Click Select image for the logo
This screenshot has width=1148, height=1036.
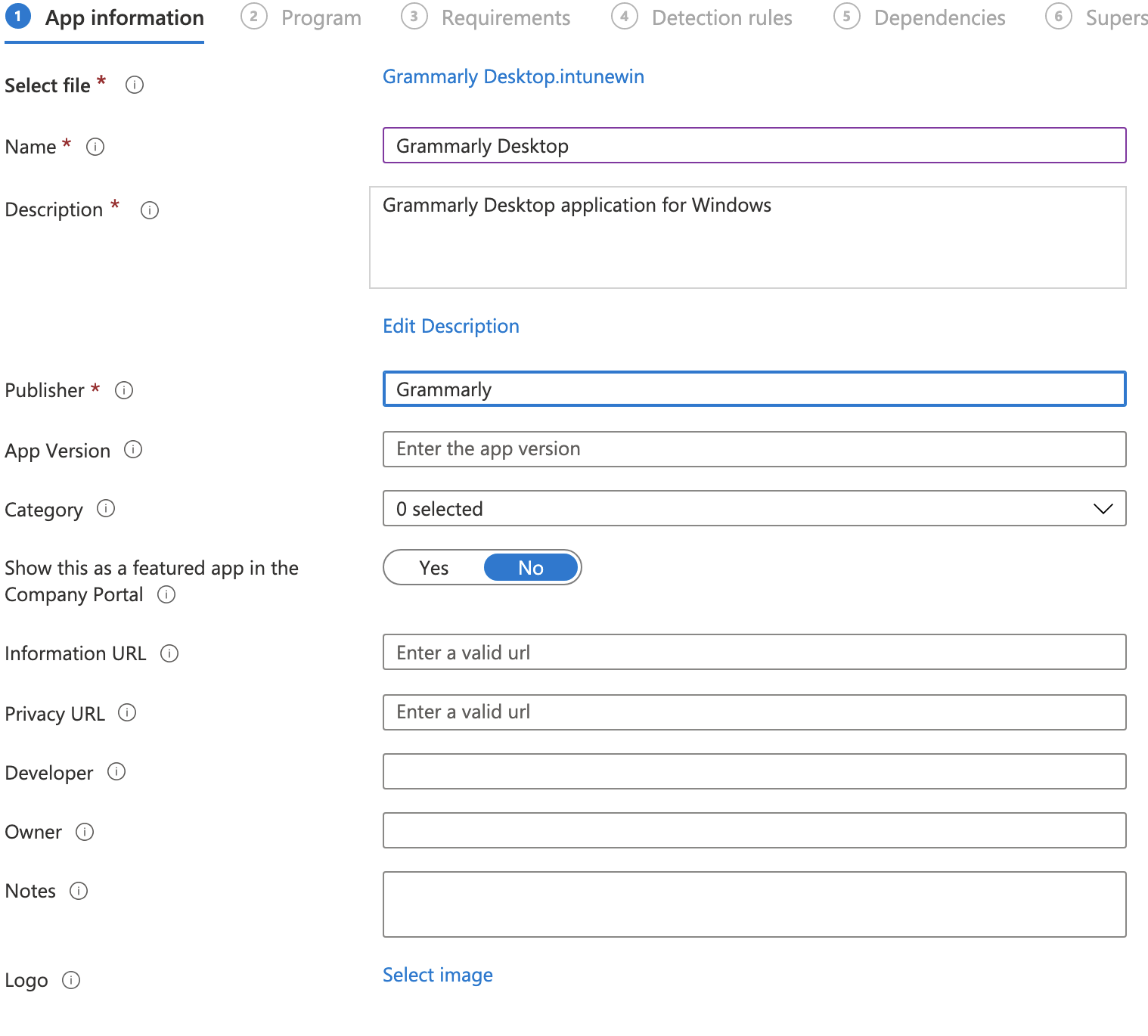(x=438, y=975)
